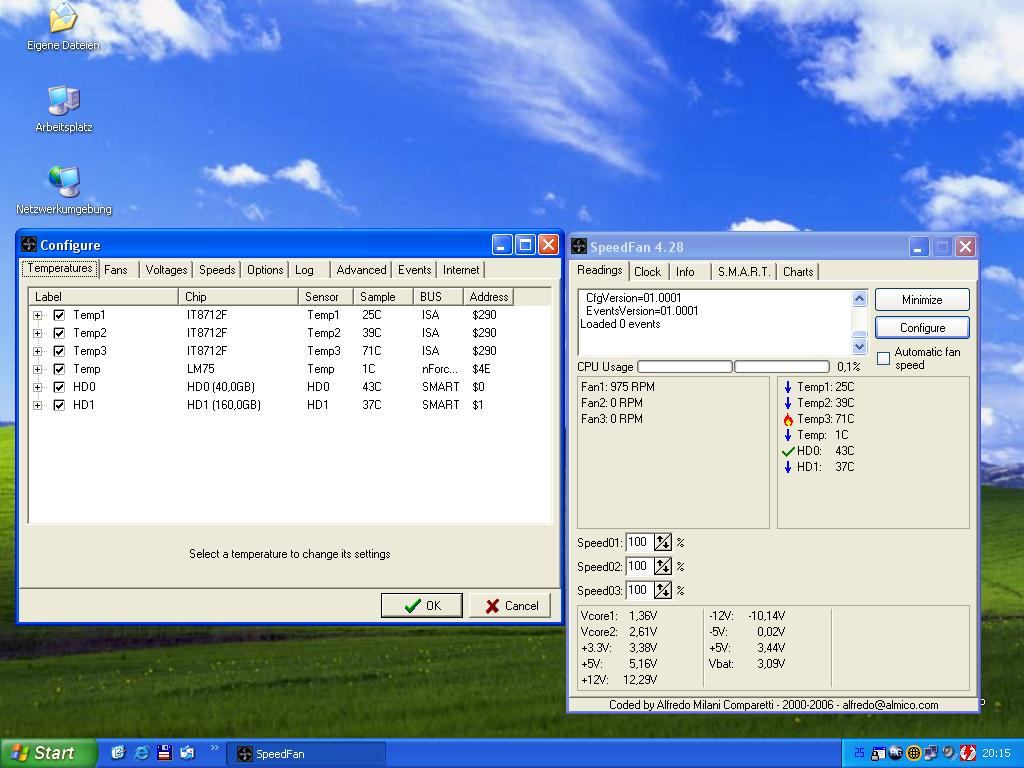This screenshot has height=768, width=1024.
Task: Sort by the Chip column header
Action: click(238, 296)
